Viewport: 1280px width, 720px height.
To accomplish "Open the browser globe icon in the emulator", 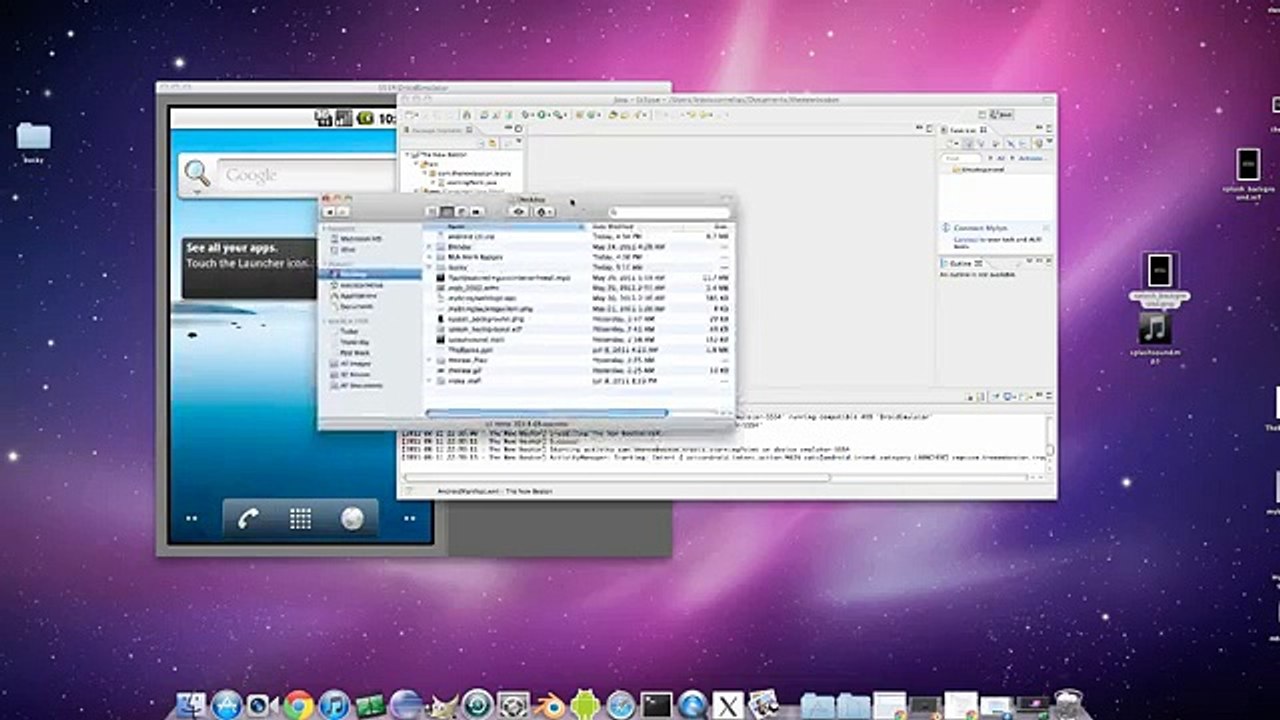I will (x=352, y=518).
